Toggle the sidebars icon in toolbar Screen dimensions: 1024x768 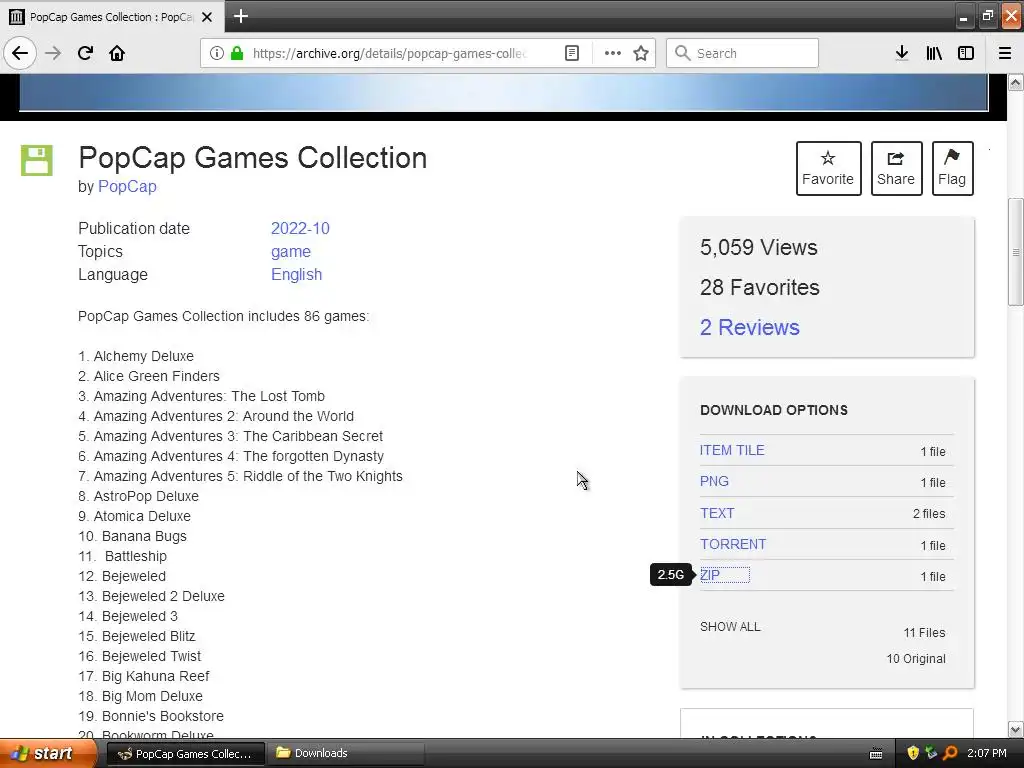pos(966,53)
